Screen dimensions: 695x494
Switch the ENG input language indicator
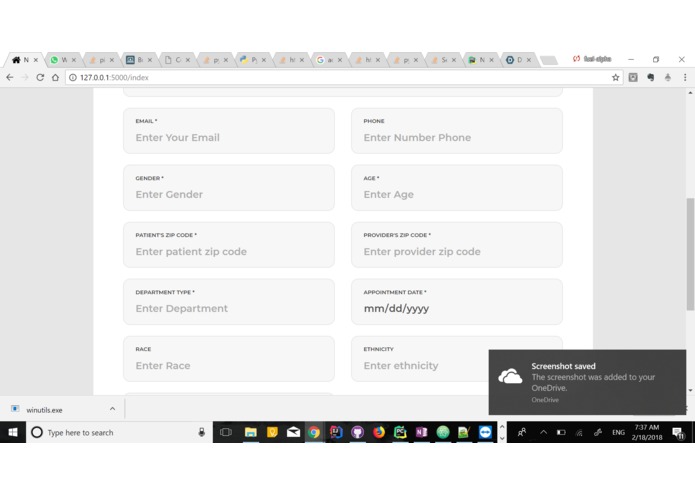[x=618, y=432]
